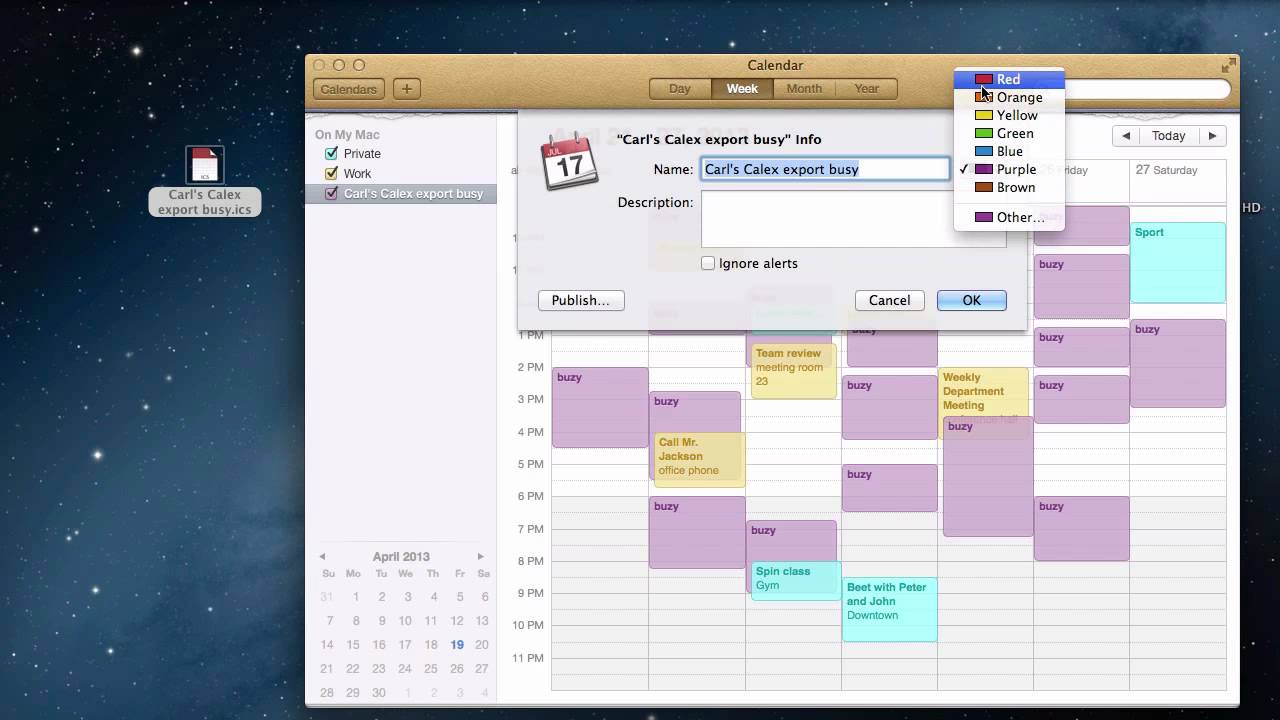Switch to Day view
Viewport: 1280px width, 720px height.
point(680,89)
